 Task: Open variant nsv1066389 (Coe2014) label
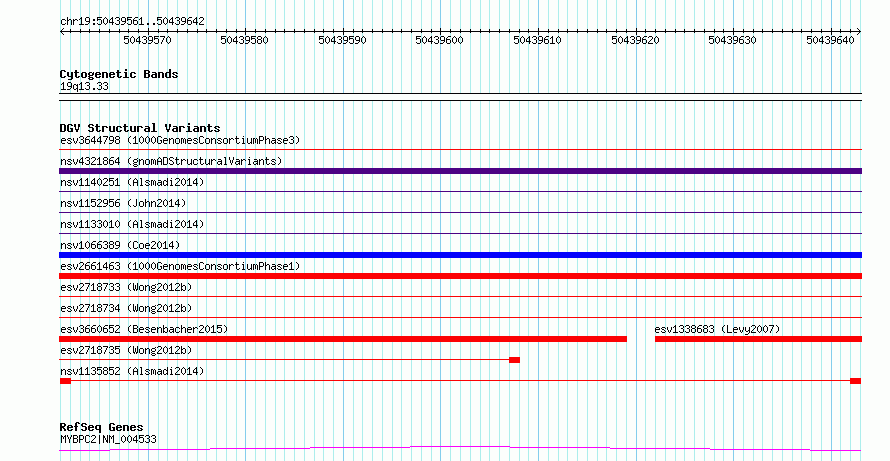(x=120, y=245)
